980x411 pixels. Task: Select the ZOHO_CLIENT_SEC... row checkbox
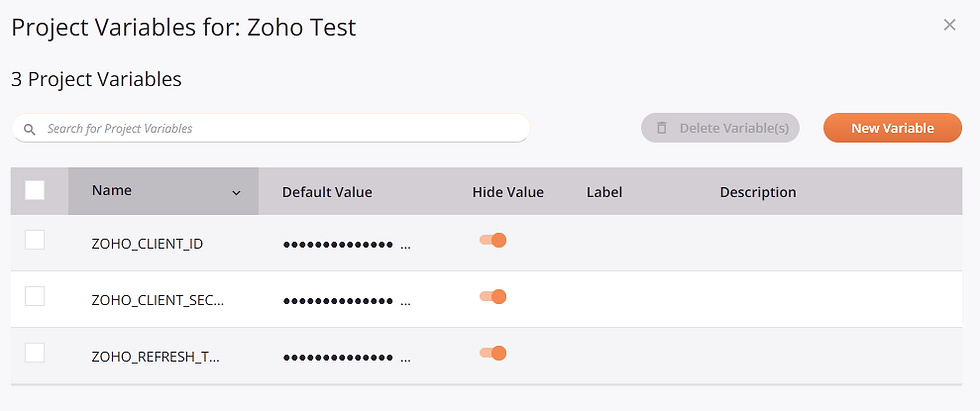(x=34, y=296)
